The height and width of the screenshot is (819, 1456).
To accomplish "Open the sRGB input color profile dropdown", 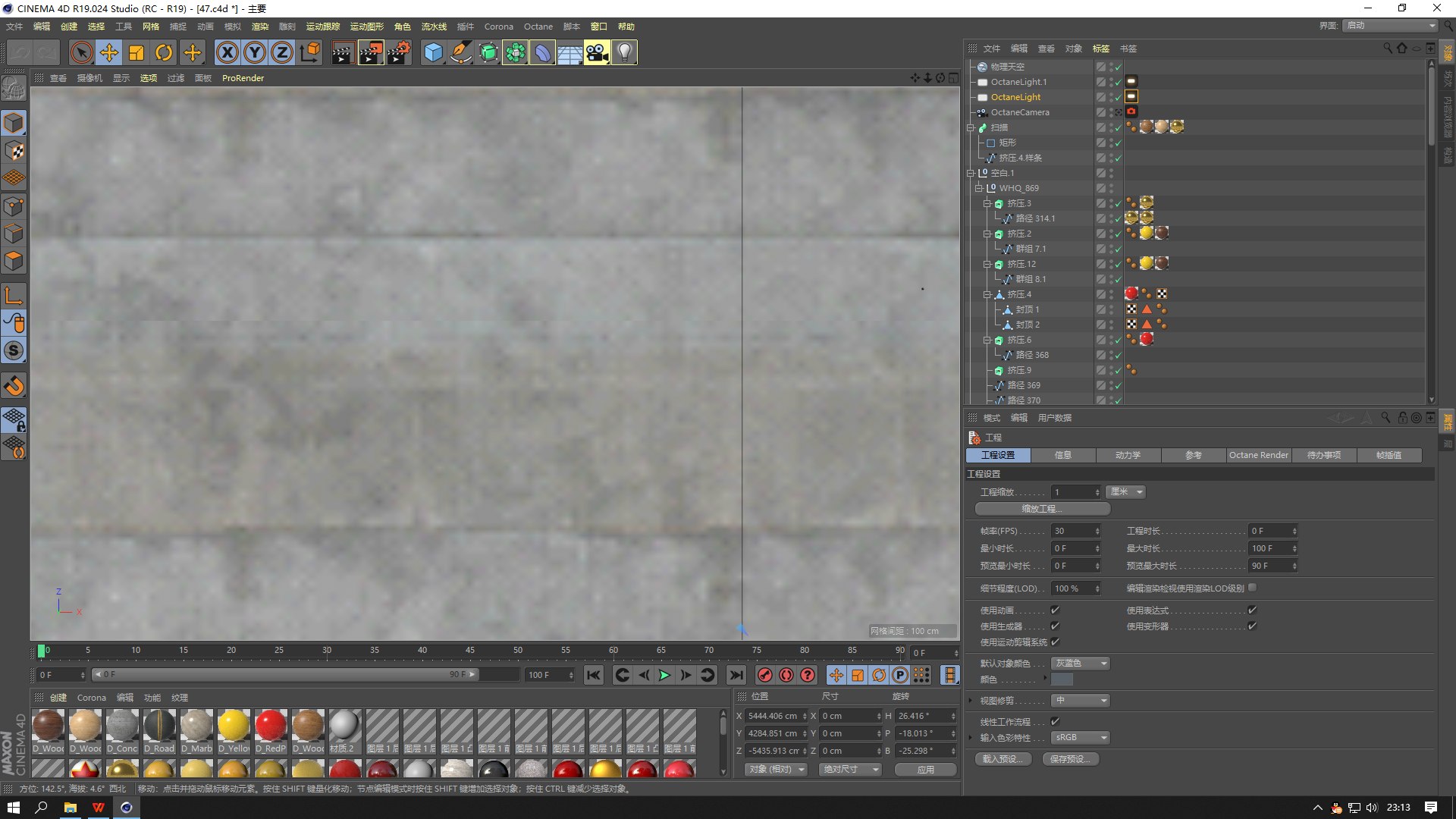I will pyautogui.click(x=1081, y=737).
